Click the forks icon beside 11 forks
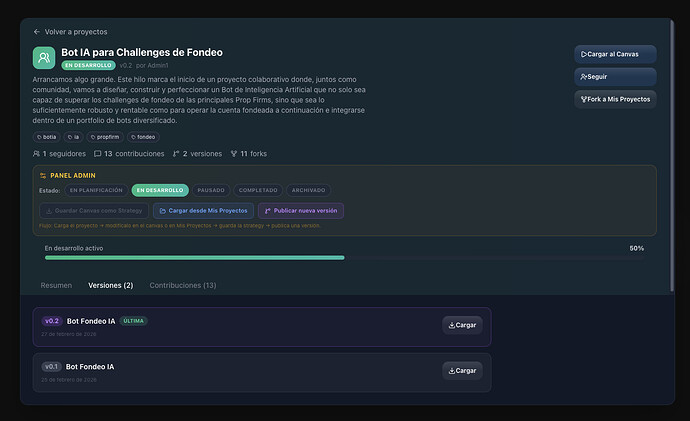This screenshot has height=421, width=690. click(x=234, y=154)
